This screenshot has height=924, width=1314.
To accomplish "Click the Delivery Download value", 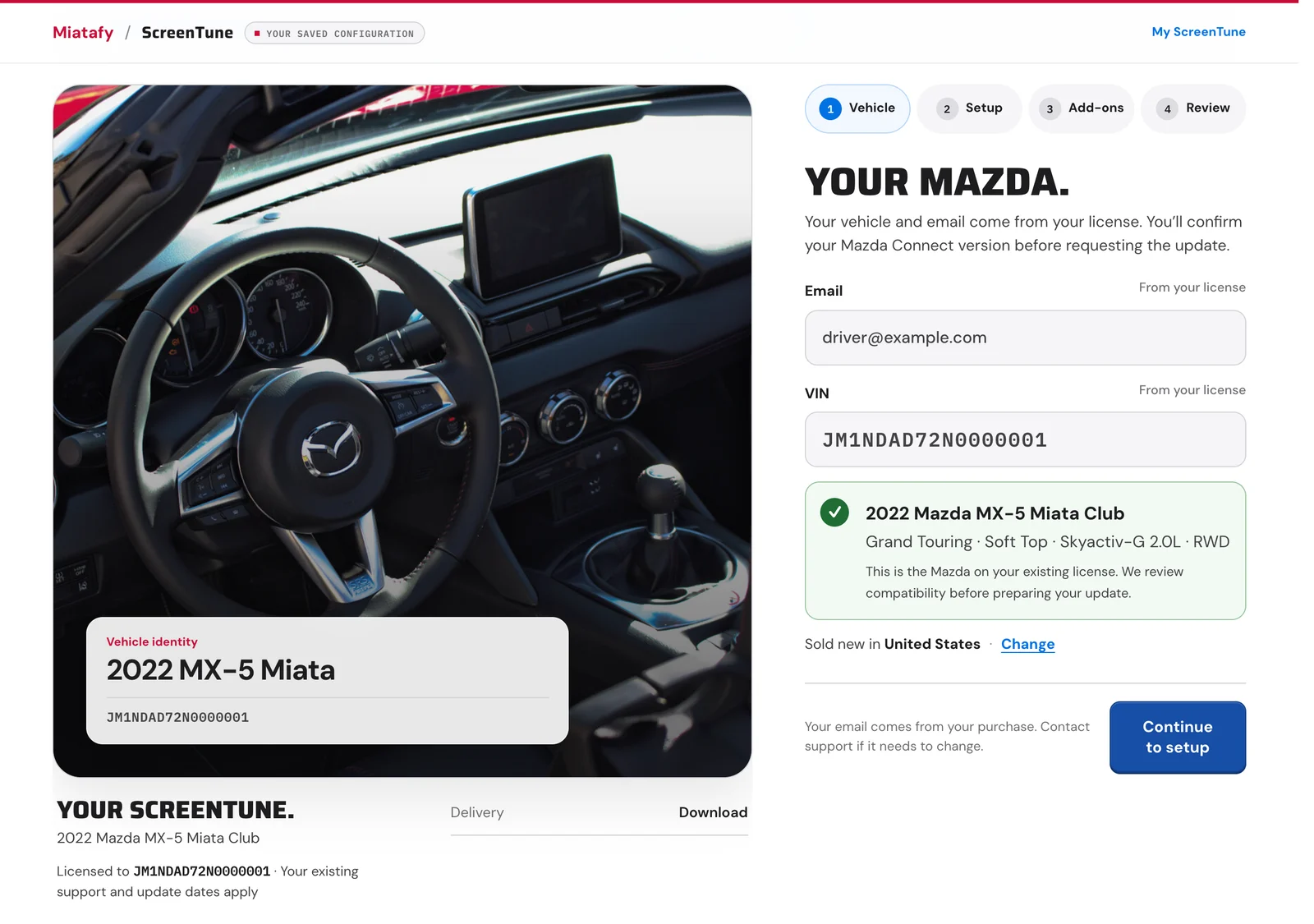I will click(x=713, y=812).
